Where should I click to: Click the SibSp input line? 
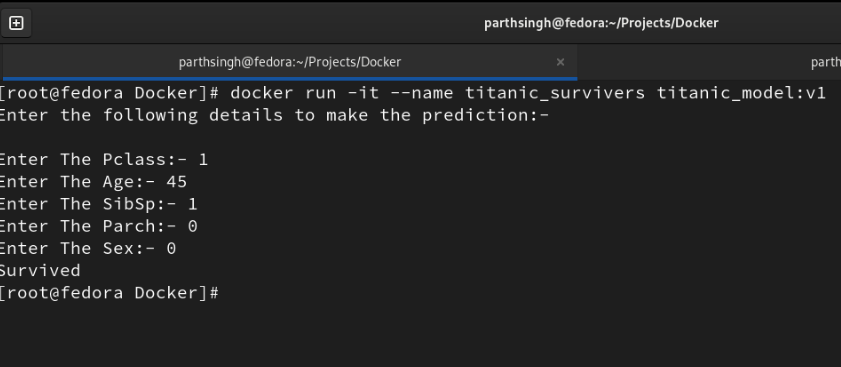pos(99,204)
